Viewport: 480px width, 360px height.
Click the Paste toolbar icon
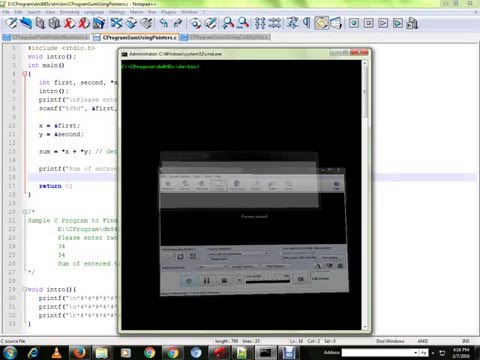146,23
